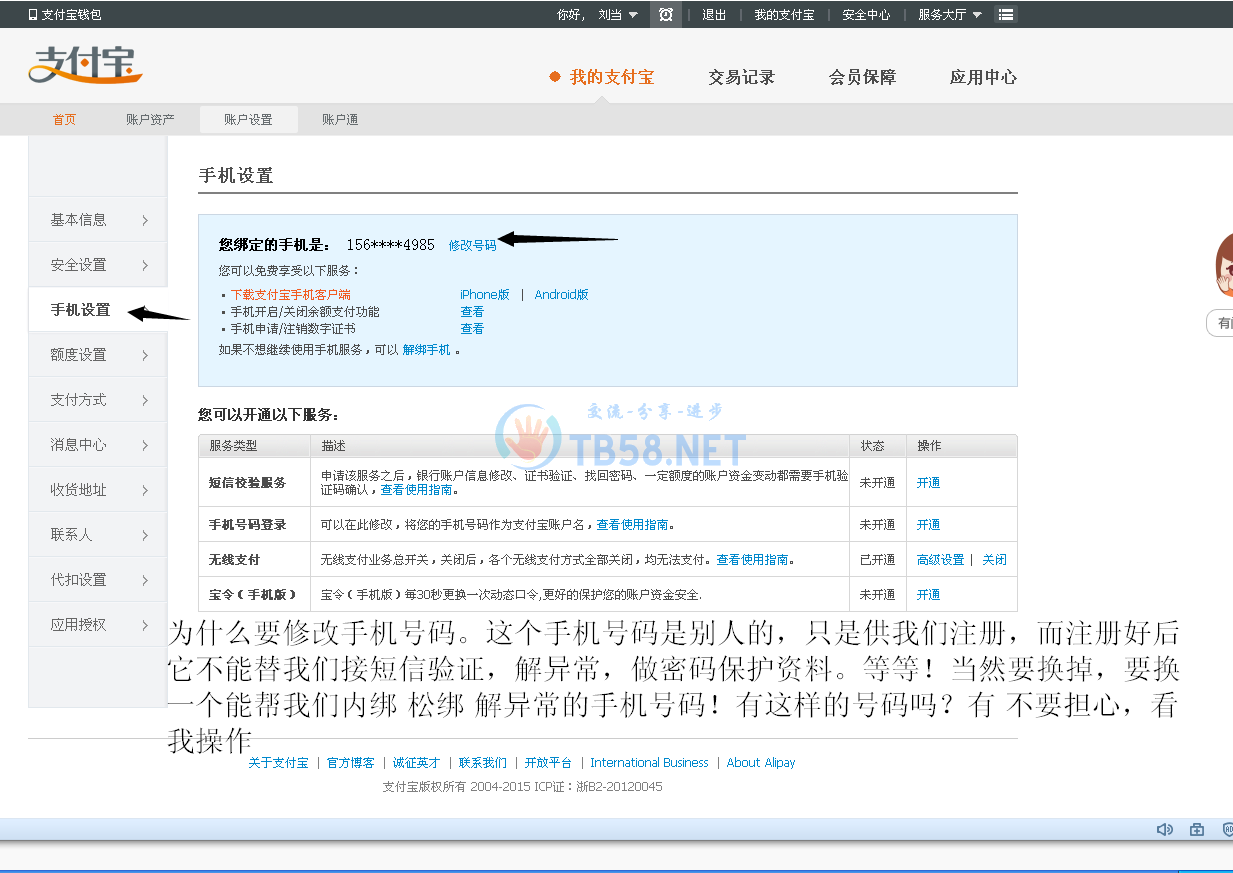The width and height of the screenshot is (1233, 873).
Task: Click 退出 to log out
Action: click(714, 15)
